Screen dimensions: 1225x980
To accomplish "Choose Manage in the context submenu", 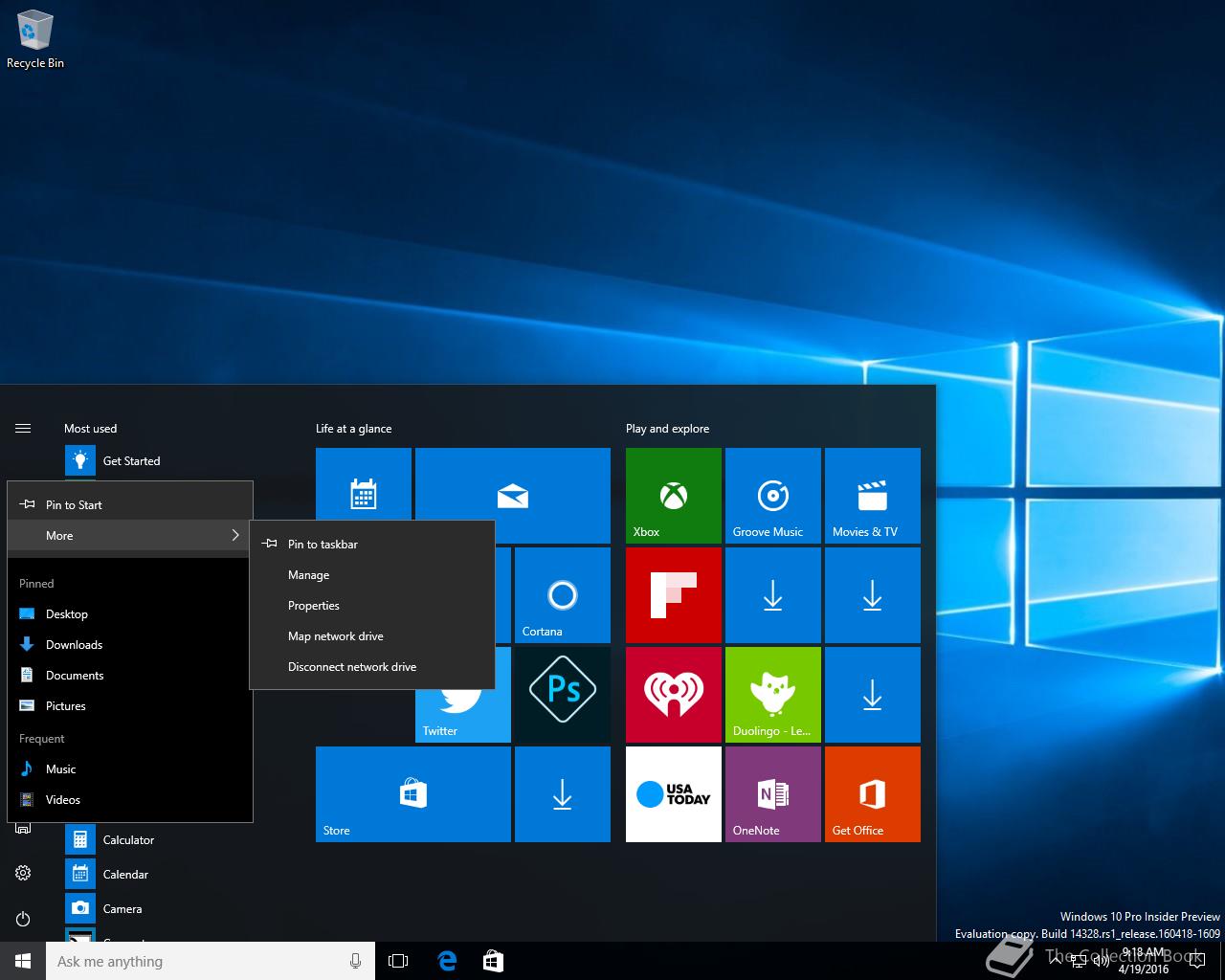I will [x=372, y=575].
